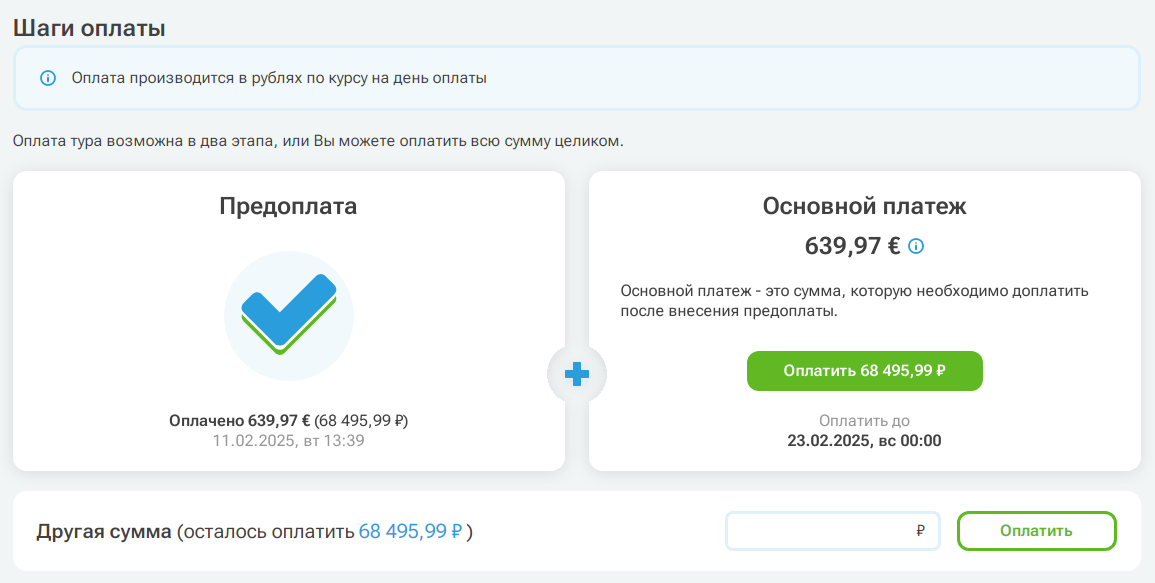Click the Другая сумма label

[x=104, y=532]
